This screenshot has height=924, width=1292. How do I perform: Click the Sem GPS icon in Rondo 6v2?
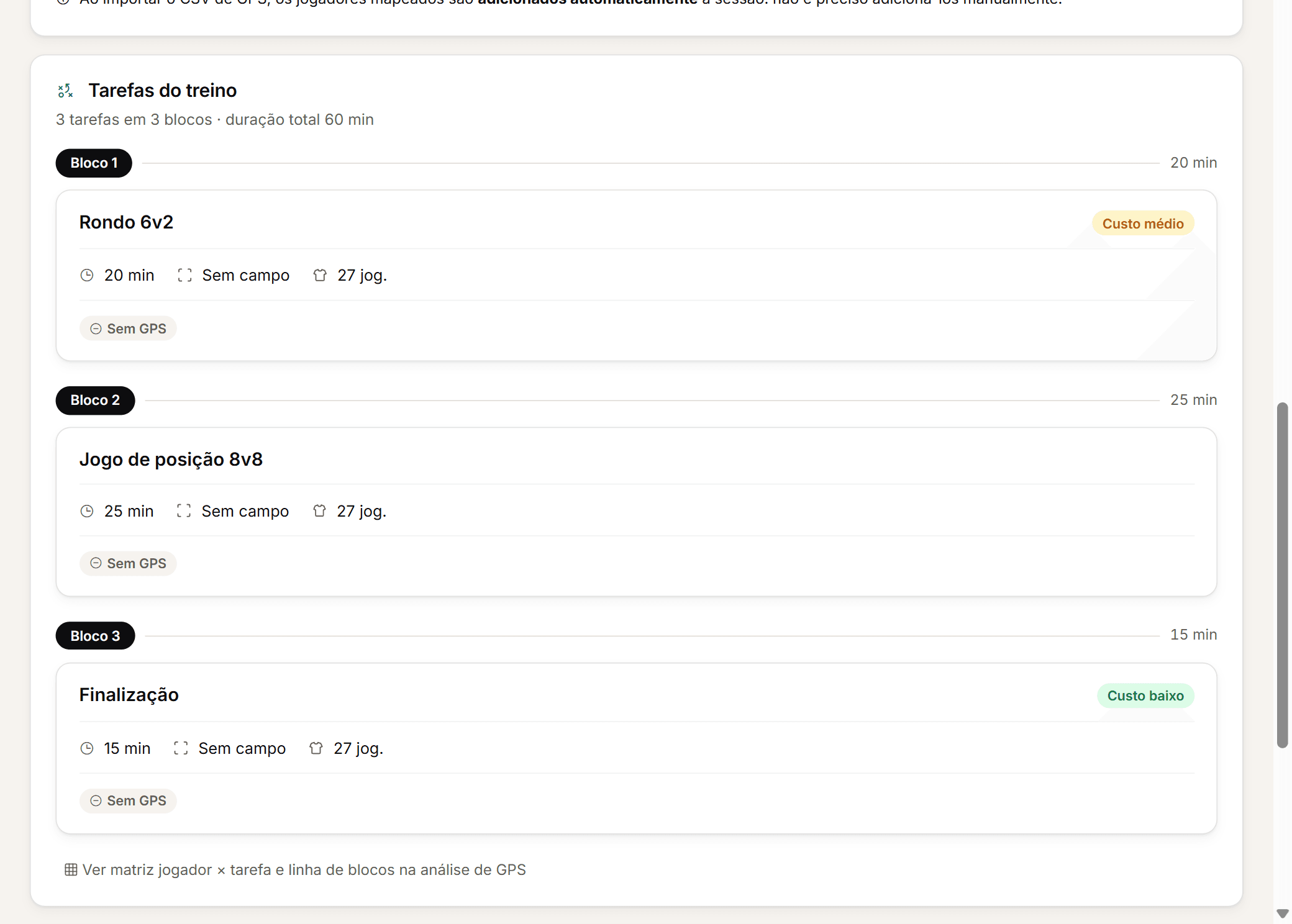tap(96, 329)
